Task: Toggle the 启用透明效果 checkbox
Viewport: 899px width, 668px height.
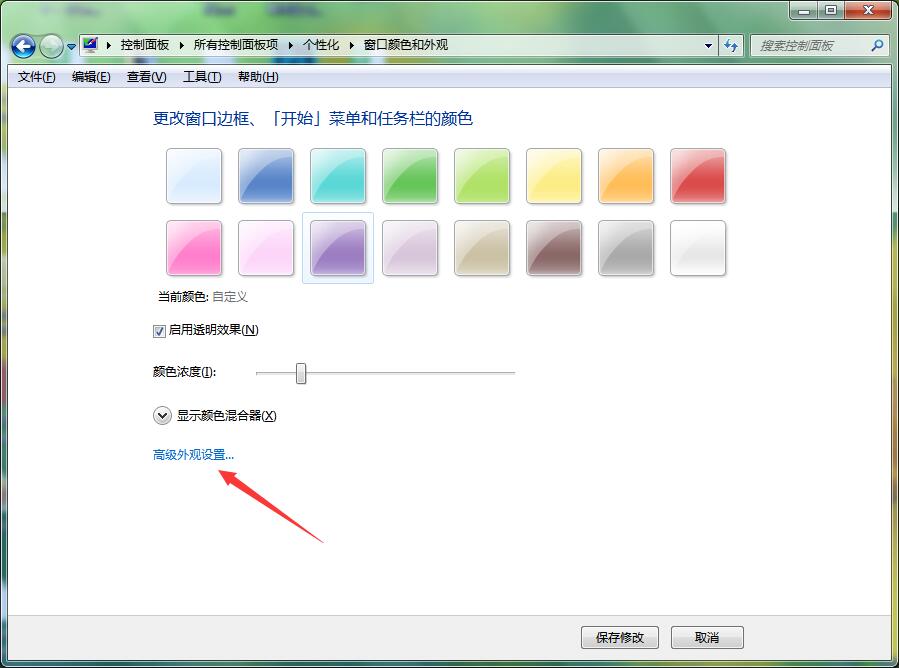Action: 159,331
